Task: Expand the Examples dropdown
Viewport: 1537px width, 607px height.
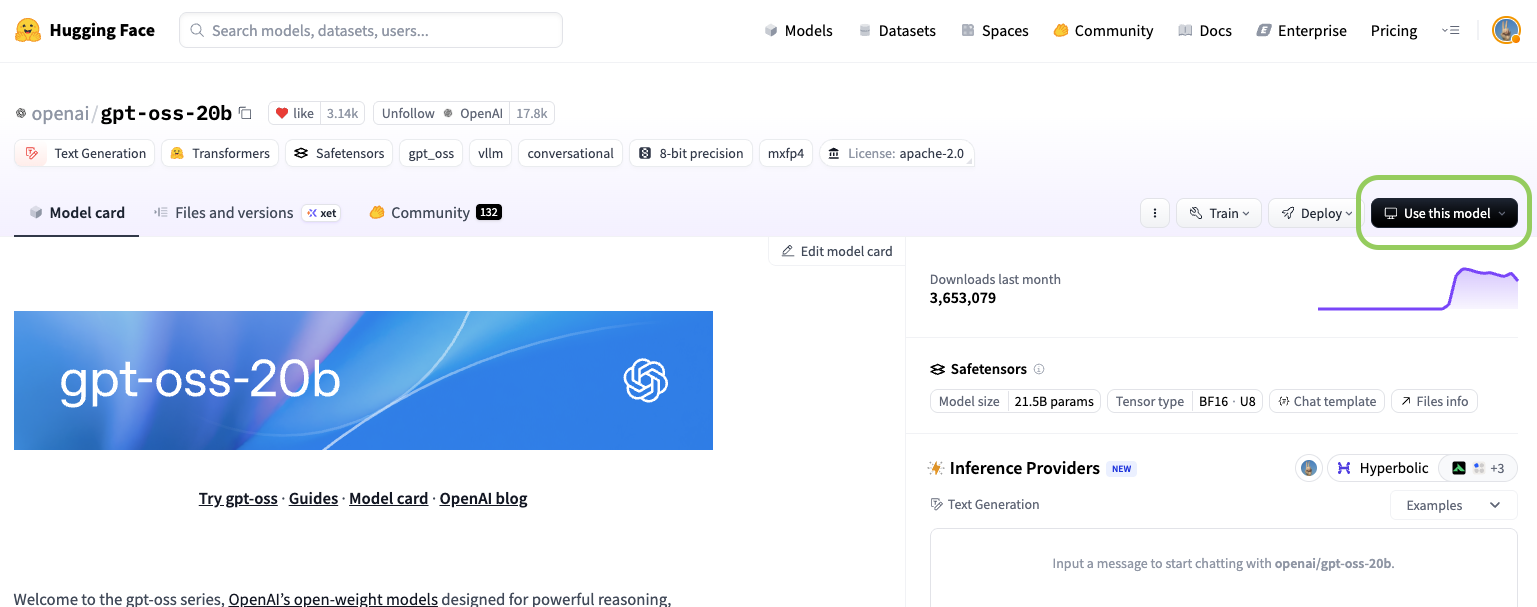Action: click(1453, 505)
